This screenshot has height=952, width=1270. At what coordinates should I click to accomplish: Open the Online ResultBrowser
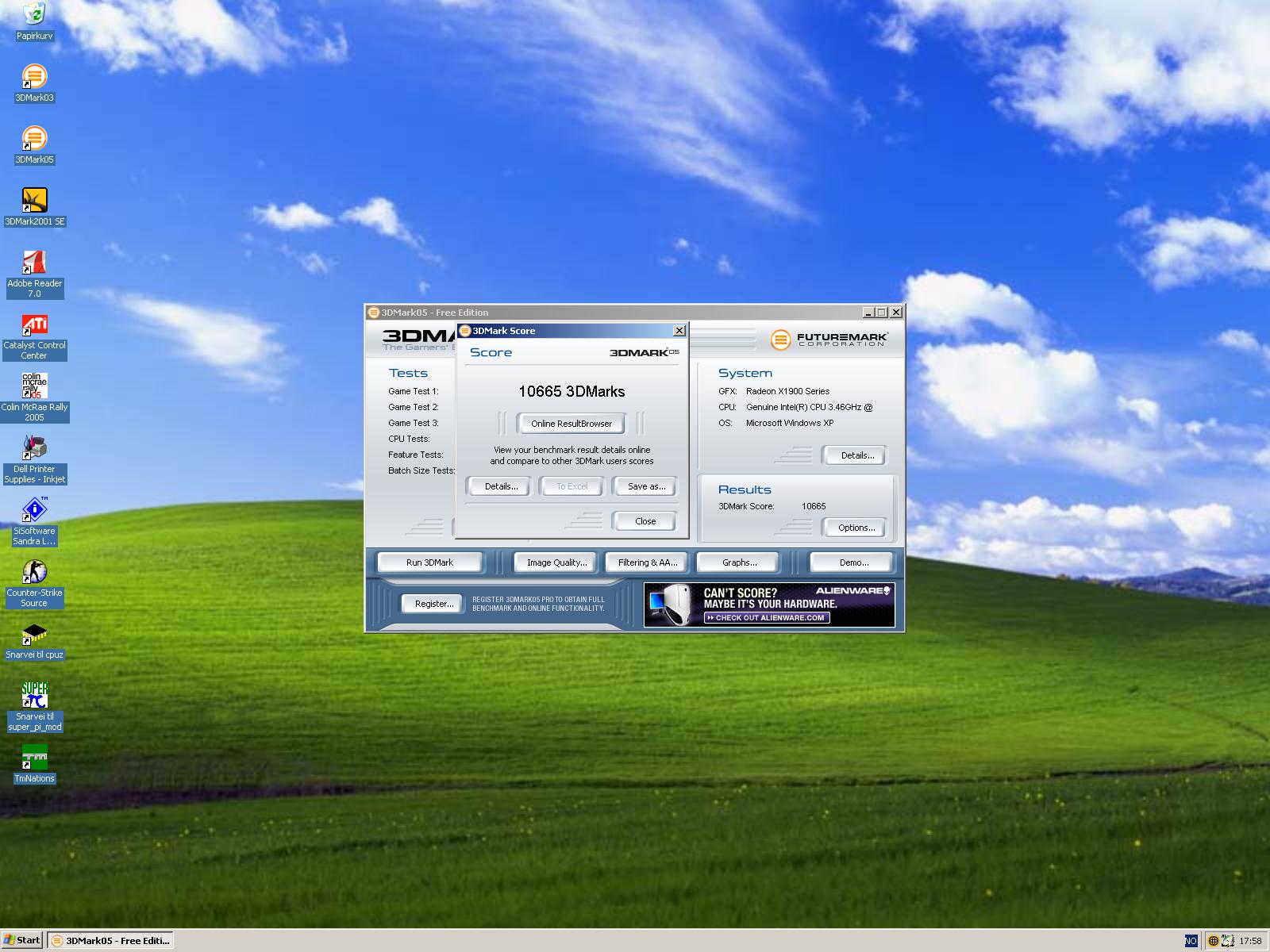(x=571, y=424)
